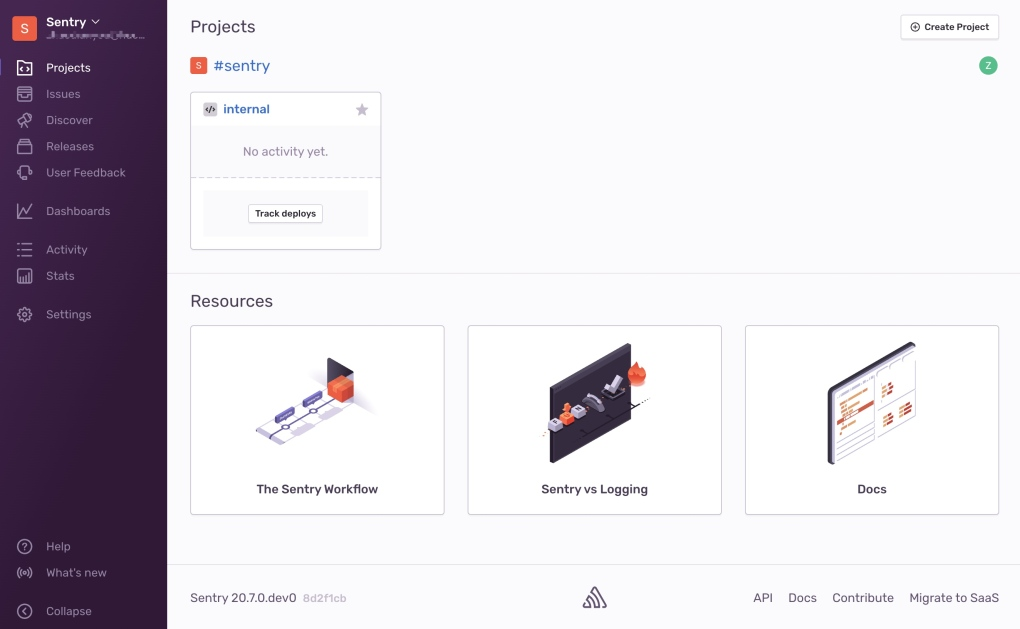Click the Sentry logo in footer
The width and height of the screenshot is (1020, 629).
point(595,598)
